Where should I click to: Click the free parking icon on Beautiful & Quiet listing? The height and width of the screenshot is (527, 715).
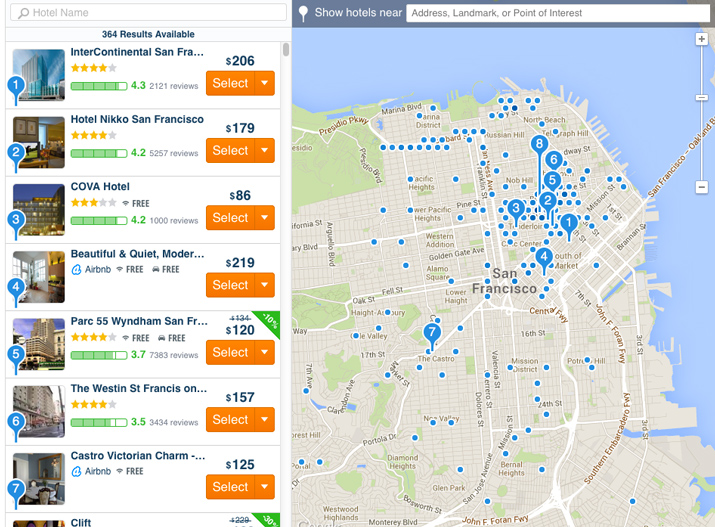[155, 269]
